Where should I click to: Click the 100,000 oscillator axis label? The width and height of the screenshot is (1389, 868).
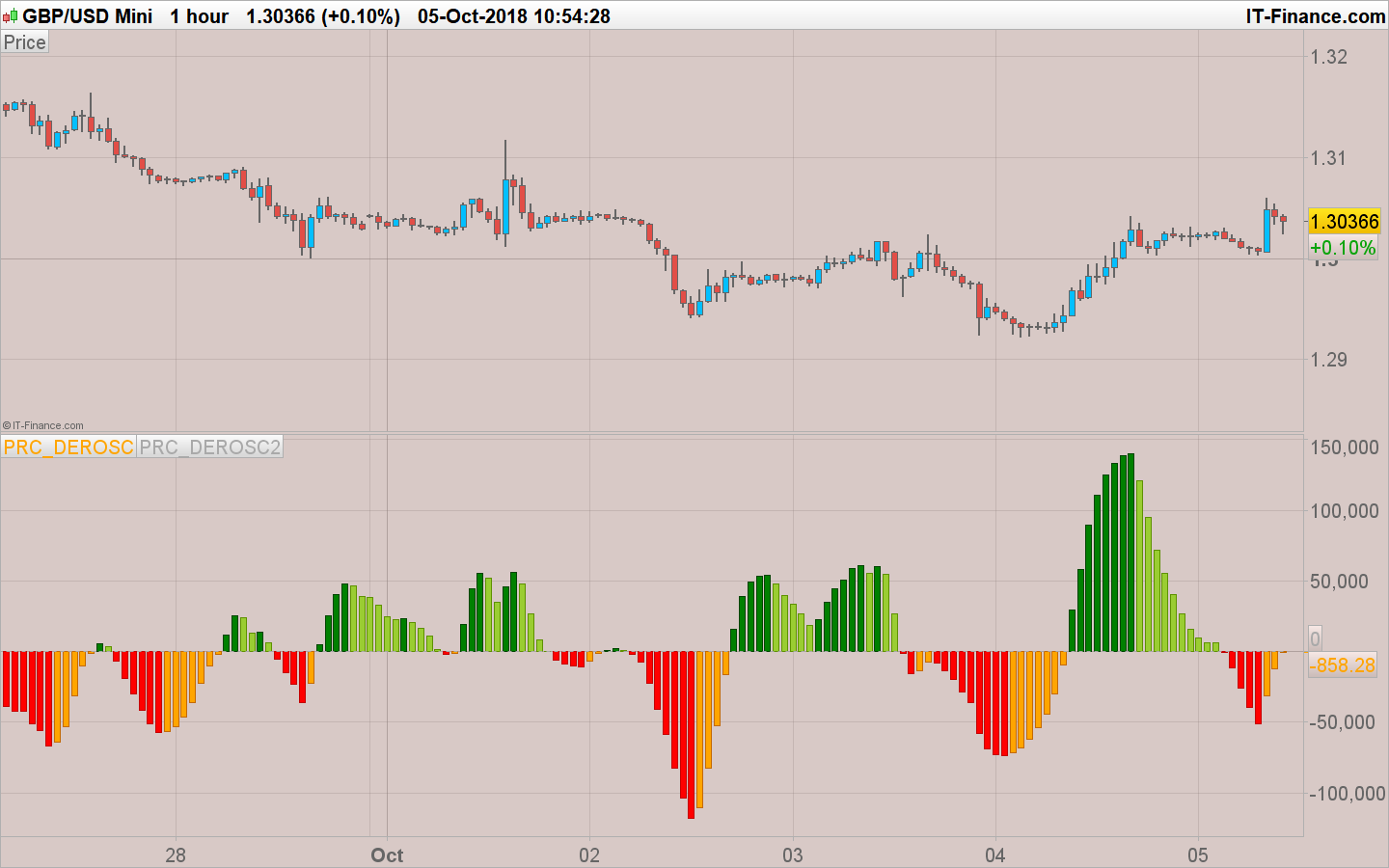pyautogui.click(x=1345, y=511)
